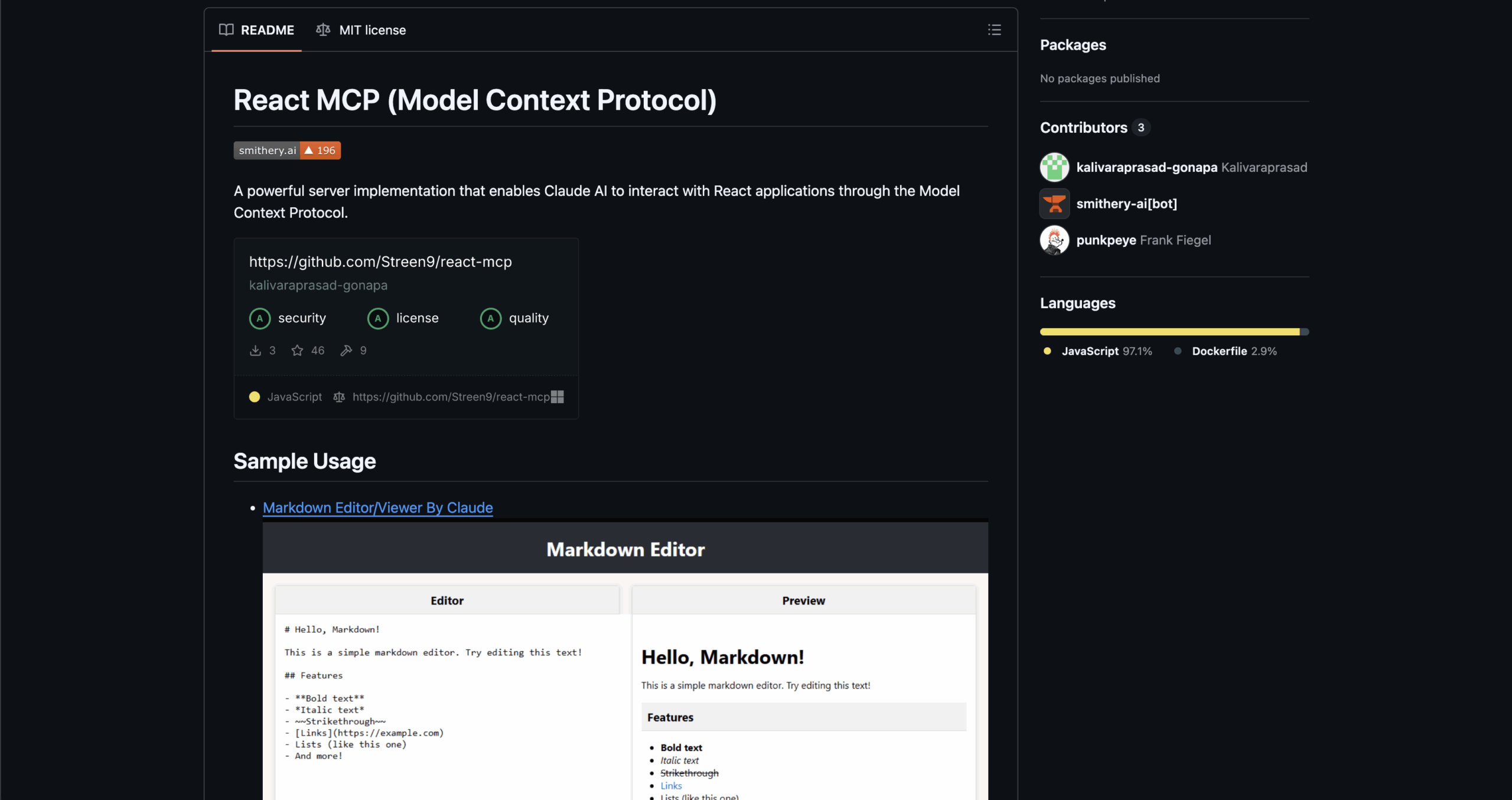Click the smithery-ai bot orange avatar
The image size is (1512, 800).
(x=1054, y=204)
